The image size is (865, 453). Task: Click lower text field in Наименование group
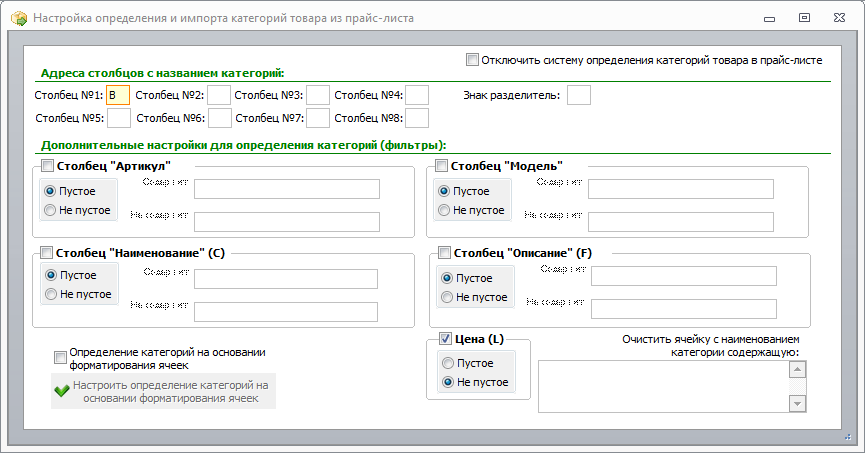(286, 312)
